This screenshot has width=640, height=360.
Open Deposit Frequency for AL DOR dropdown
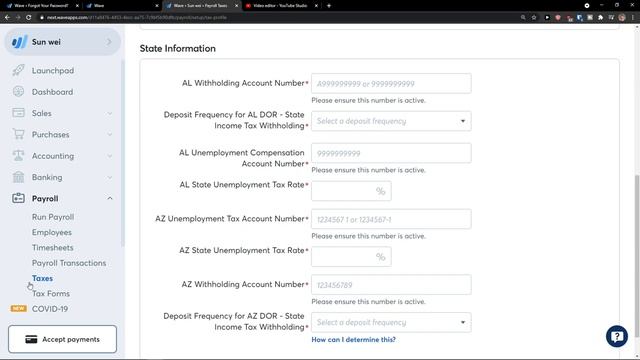point(391,121)
